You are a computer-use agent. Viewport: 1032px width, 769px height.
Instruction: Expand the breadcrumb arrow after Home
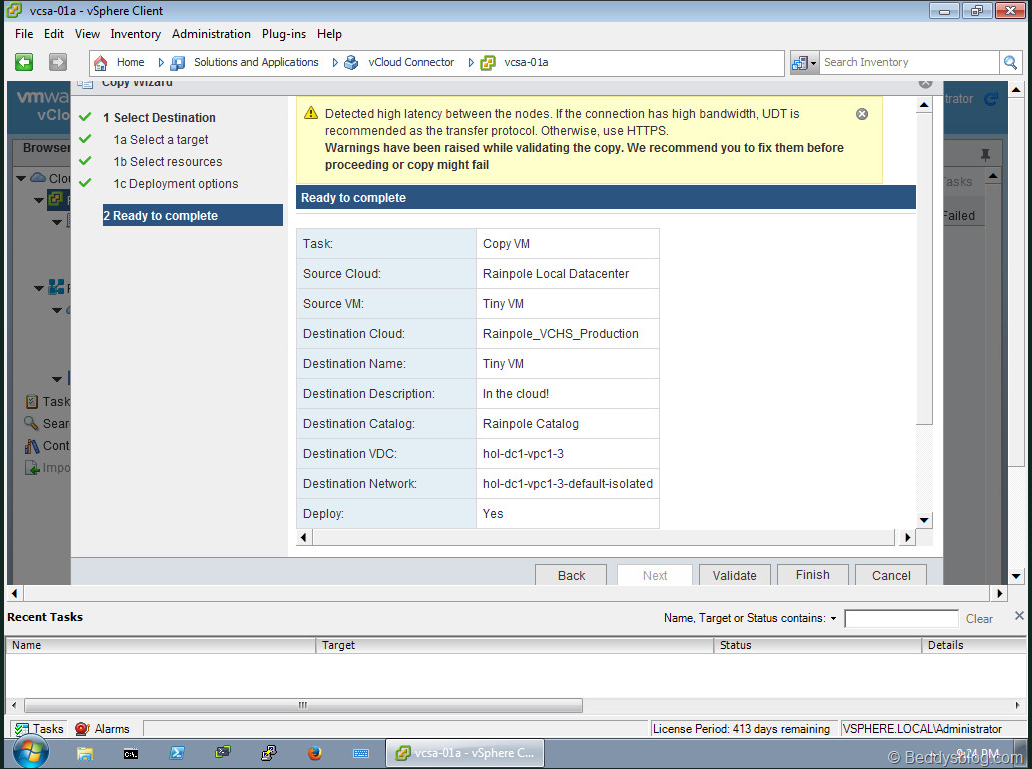(161, 63)
